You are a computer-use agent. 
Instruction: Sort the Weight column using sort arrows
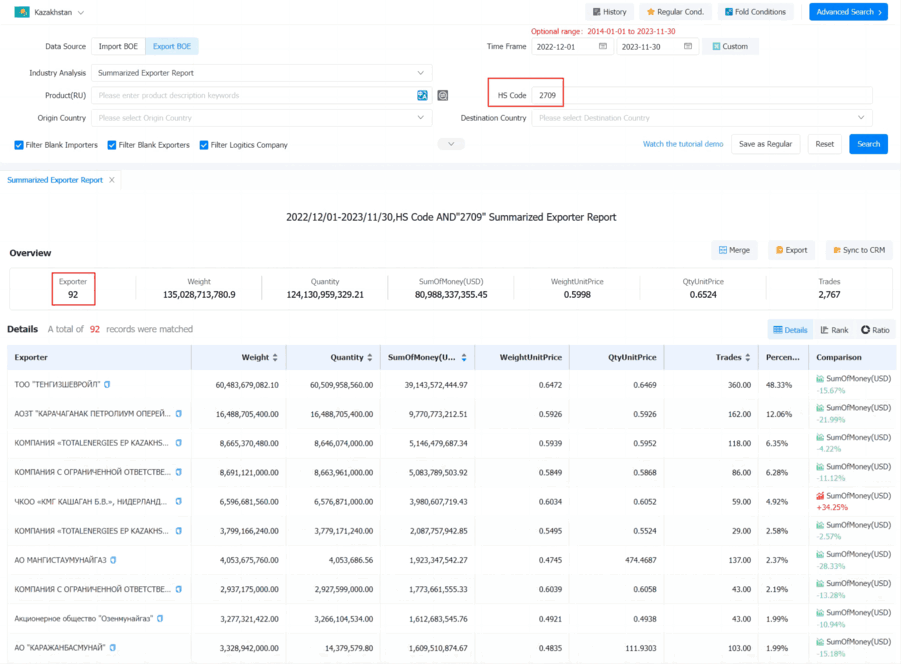[275, 357]
